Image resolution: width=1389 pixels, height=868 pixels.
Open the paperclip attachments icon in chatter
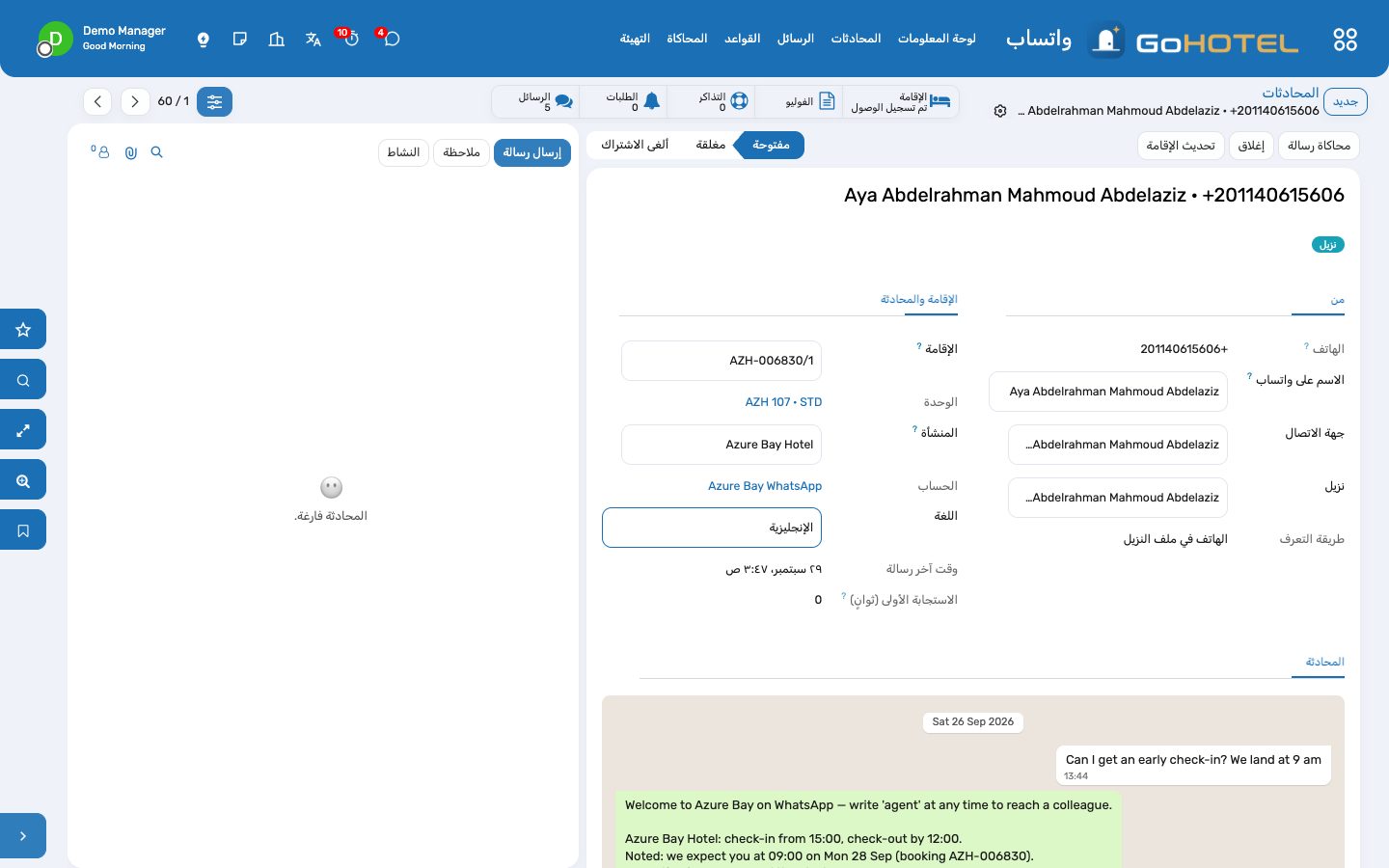[x=131, y=152]
